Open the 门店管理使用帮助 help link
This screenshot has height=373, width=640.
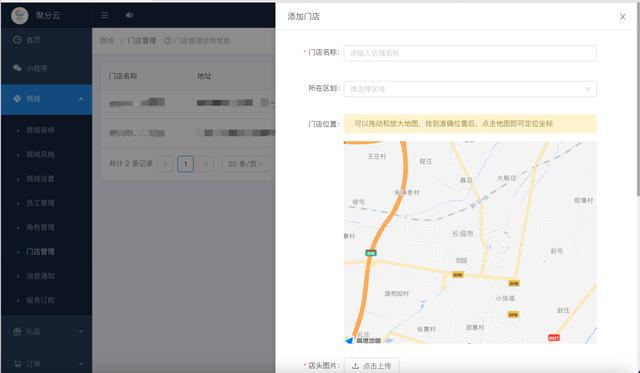pos(198,40)
